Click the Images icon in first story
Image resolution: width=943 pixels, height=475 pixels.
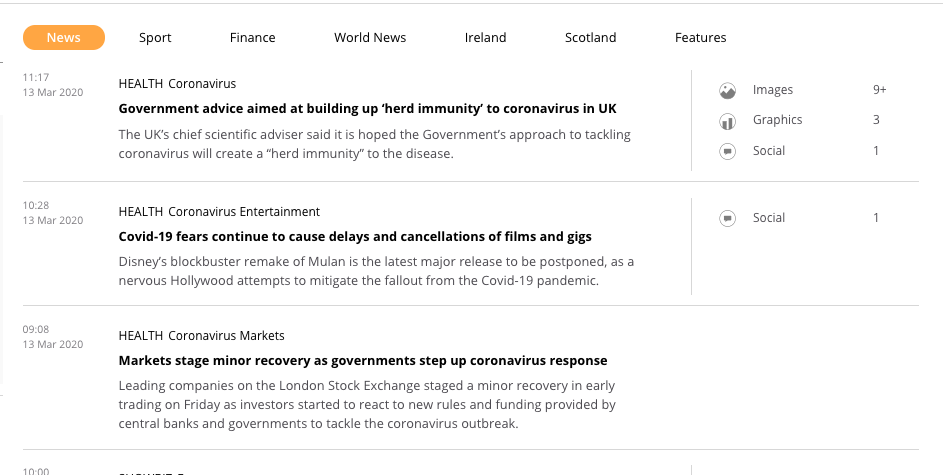click(728, 91)
